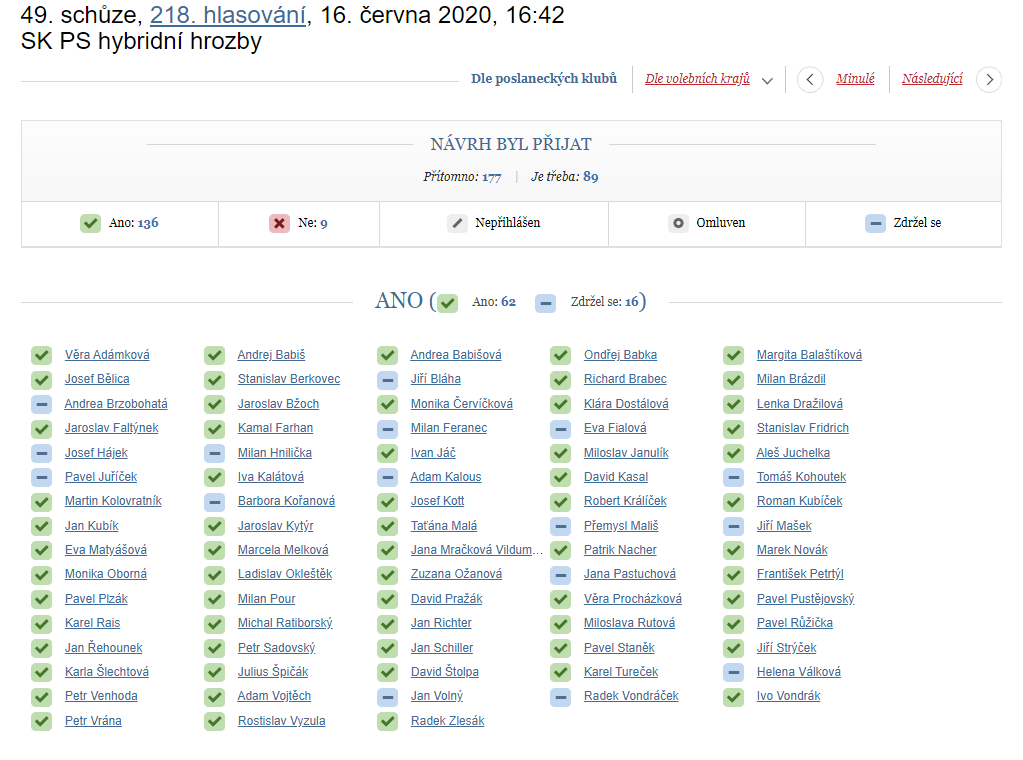Image resolution: width=1023 pixels, height=760 pixels.
Task: Click the Zdržel se legend dash icon
Action: click(x=876, y=223)
